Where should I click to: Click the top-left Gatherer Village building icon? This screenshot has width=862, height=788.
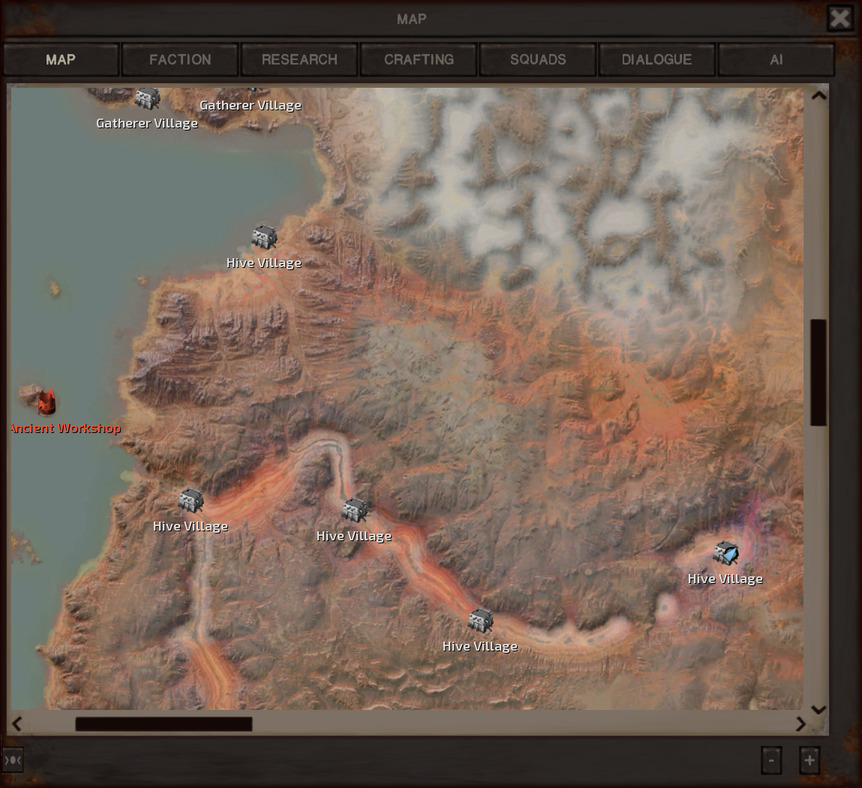147,99
